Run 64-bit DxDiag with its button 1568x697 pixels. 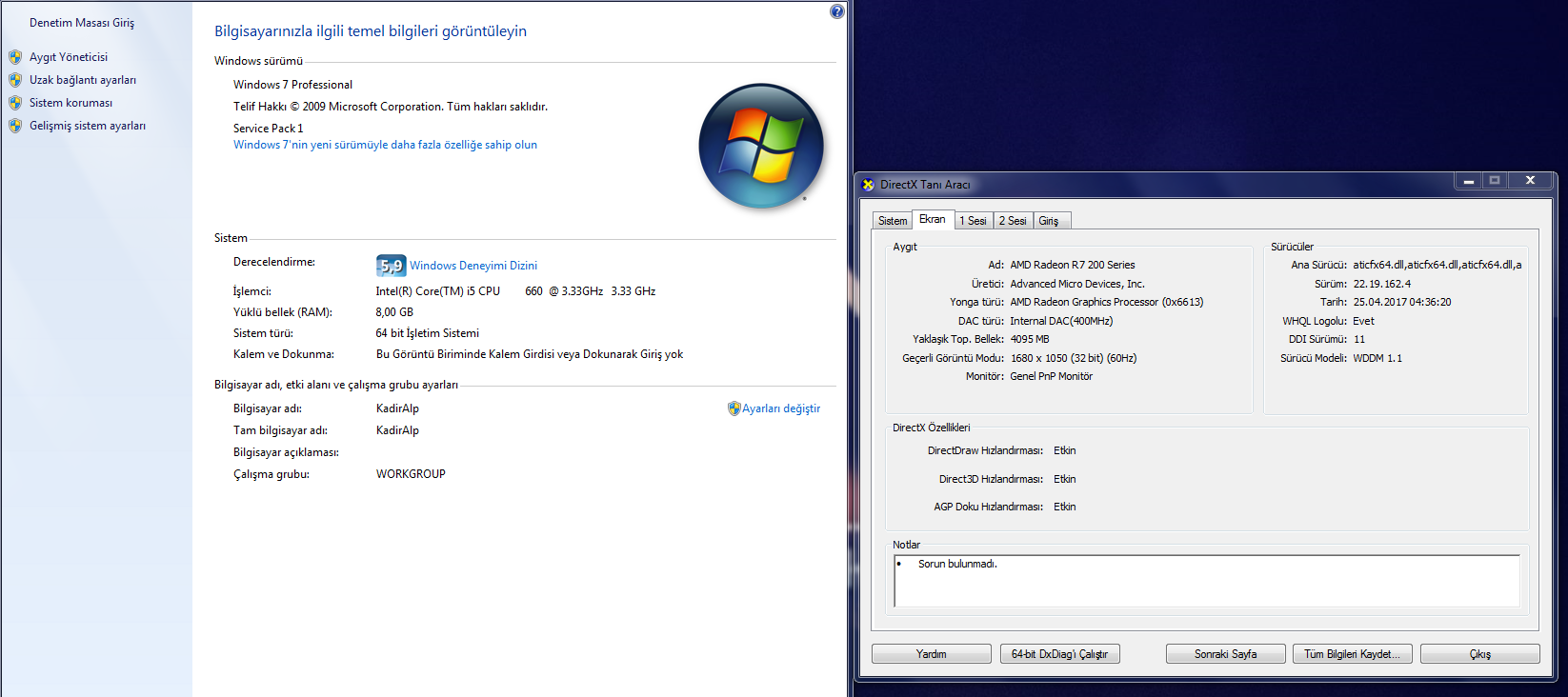(1059, 654)
